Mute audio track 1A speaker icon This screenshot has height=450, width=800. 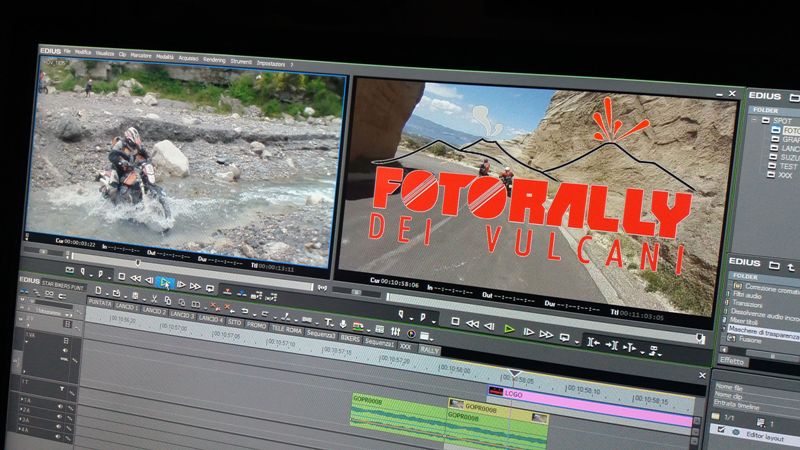60,406
